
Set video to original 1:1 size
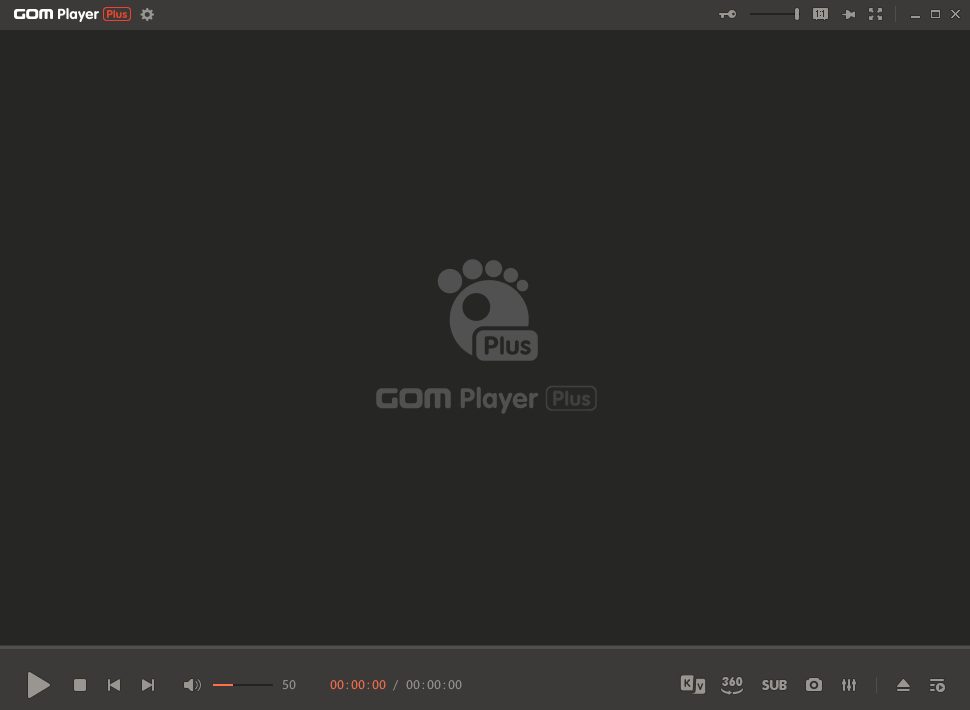pos(820,14)
